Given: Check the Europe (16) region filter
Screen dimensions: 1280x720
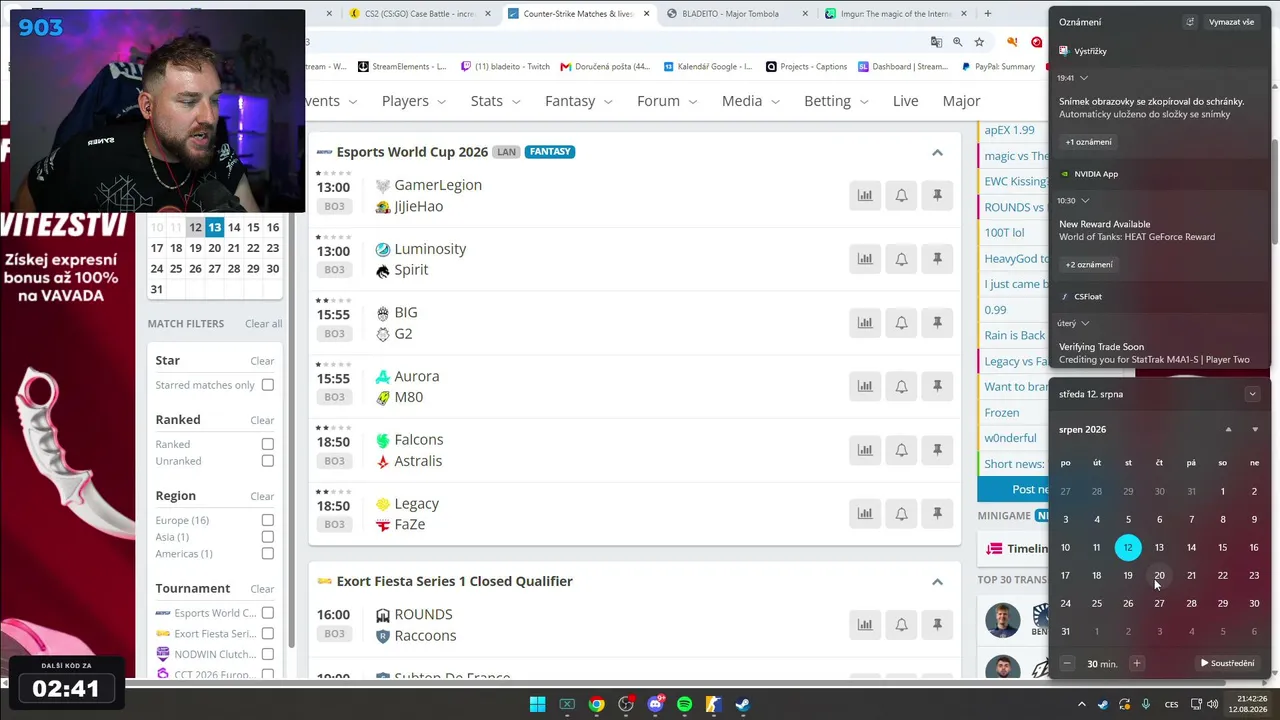Looking at the screenshot, I should tap(268, 520).
